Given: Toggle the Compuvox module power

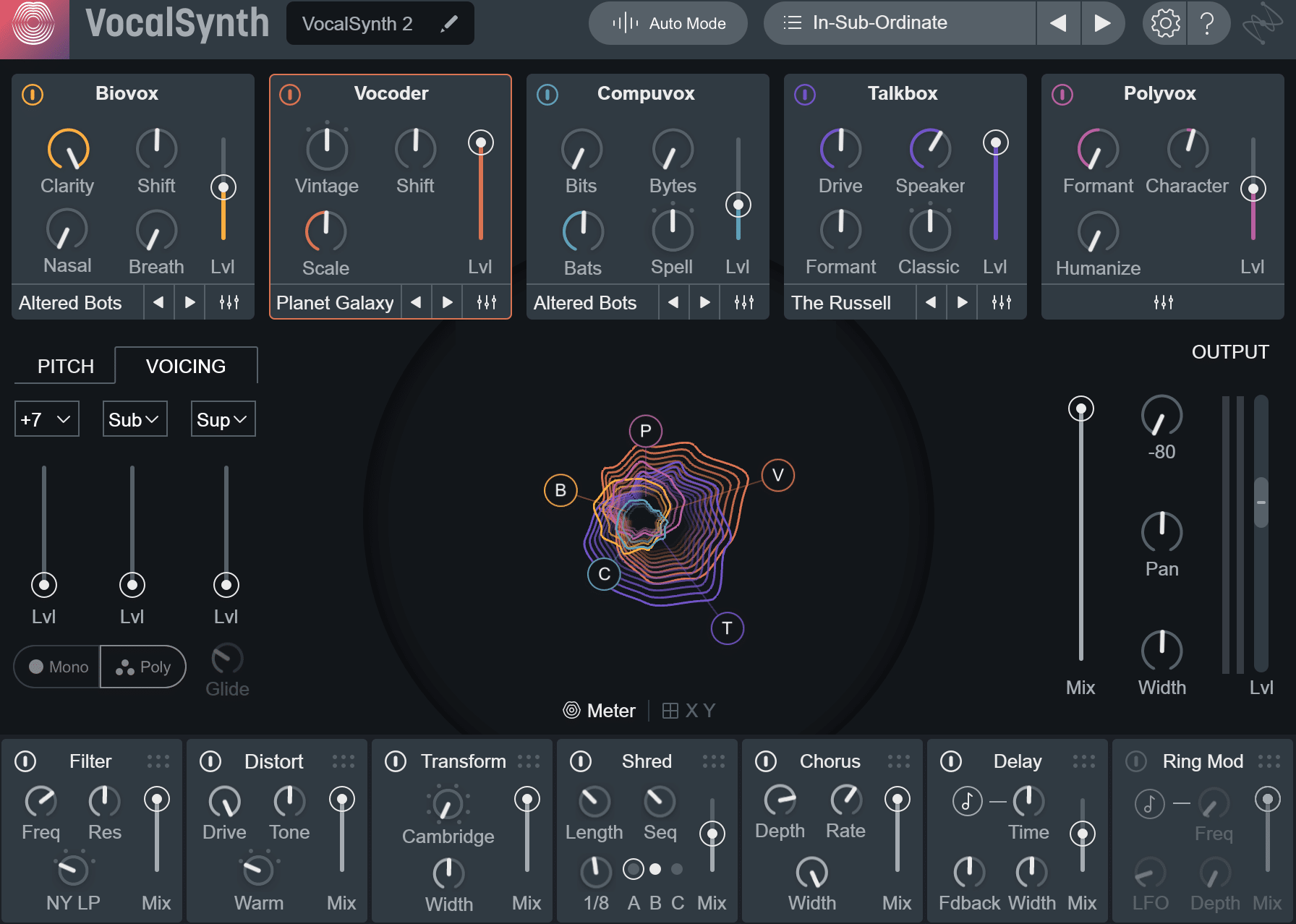Looking at the screenshot, I should [x=547, y=94].
